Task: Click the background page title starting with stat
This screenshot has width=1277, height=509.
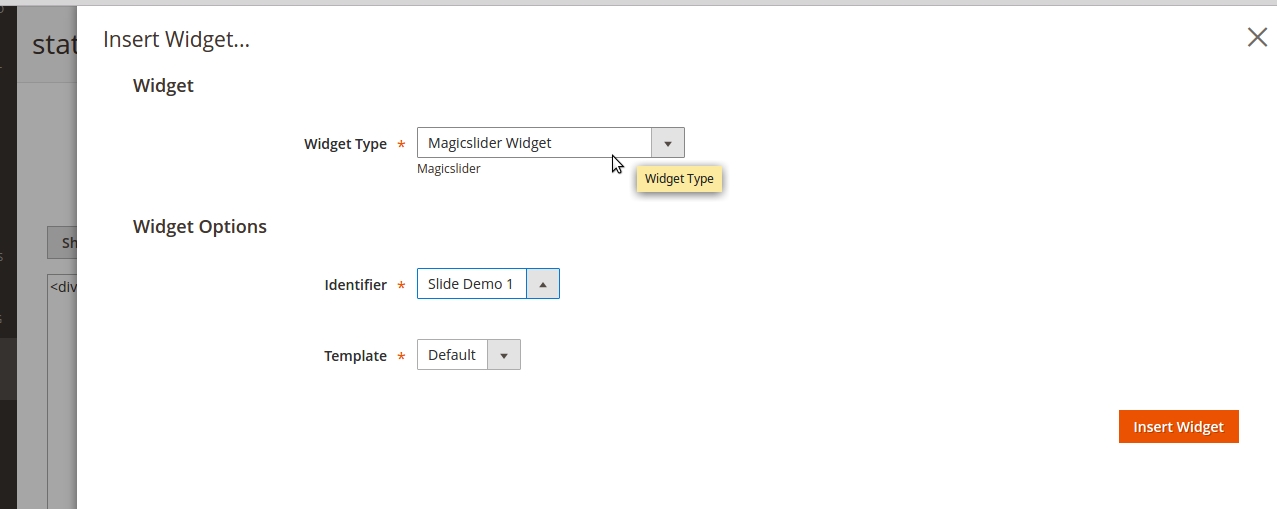Action: pyautogui.click(x=54, y=45)
